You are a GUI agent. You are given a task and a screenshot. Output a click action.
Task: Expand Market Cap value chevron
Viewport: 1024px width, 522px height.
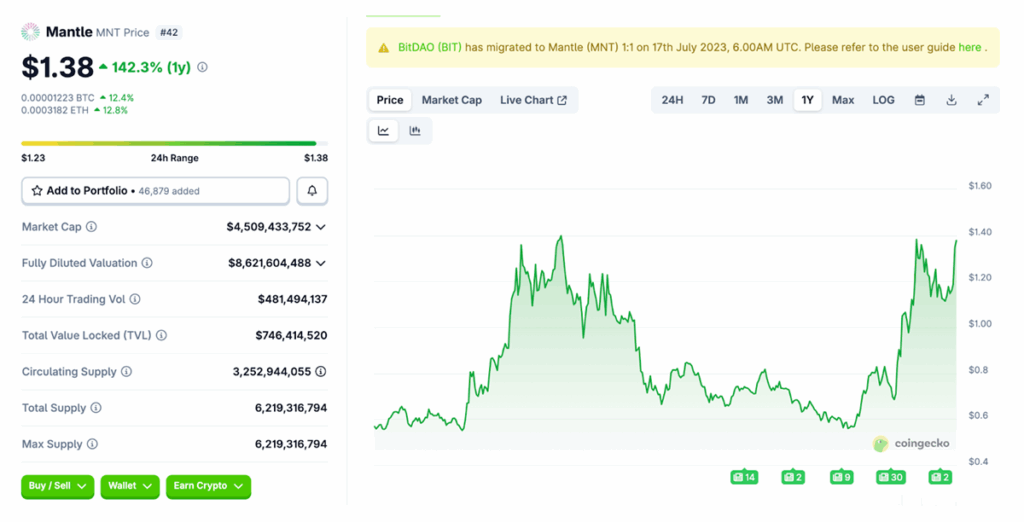pyautogui.click(x=321, y=227)
